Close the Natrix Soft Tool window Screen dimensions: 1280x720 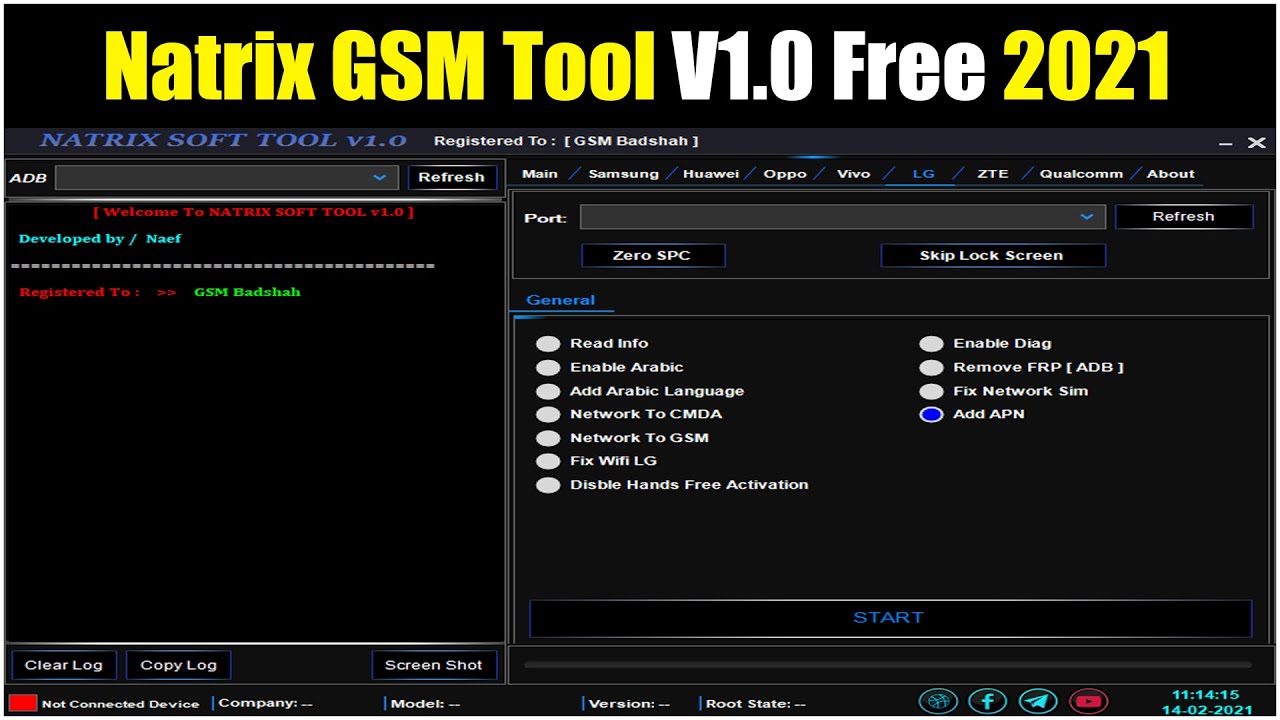click(x=1257, y=143)
